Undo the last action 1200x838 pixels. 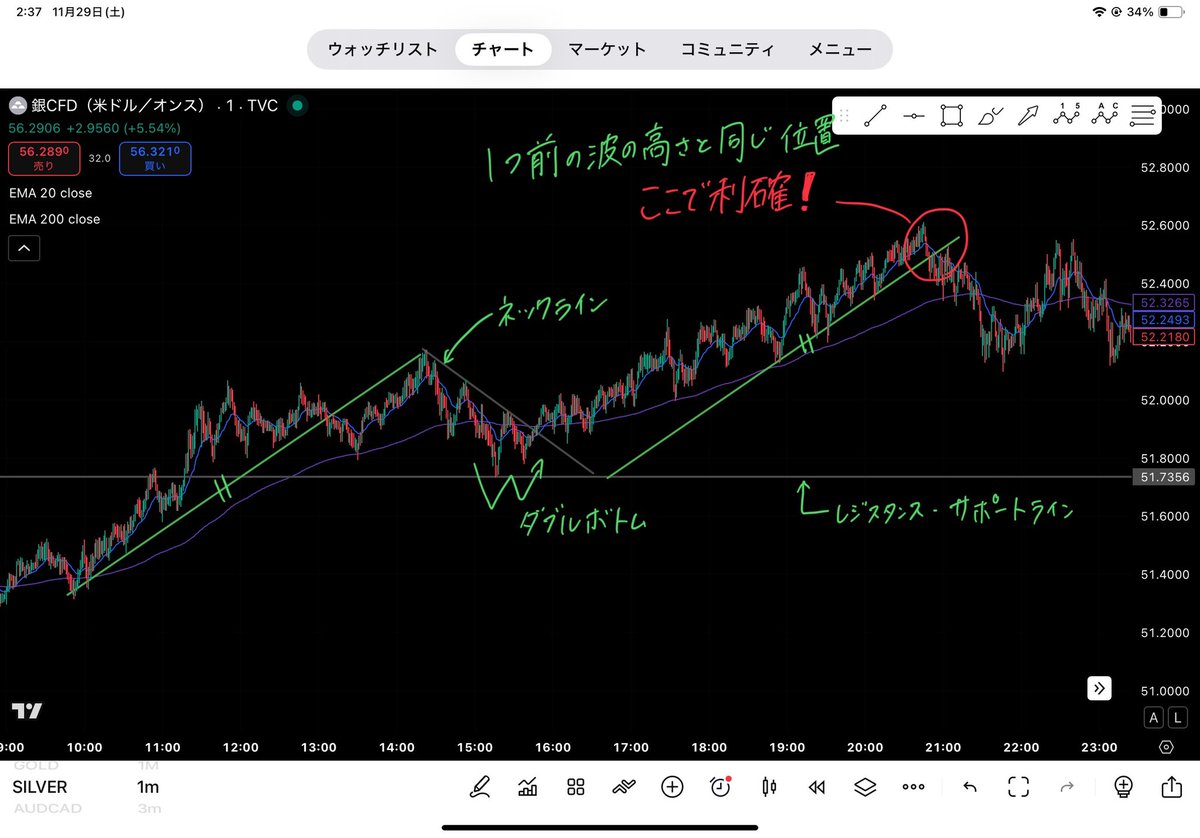point(969,787)
